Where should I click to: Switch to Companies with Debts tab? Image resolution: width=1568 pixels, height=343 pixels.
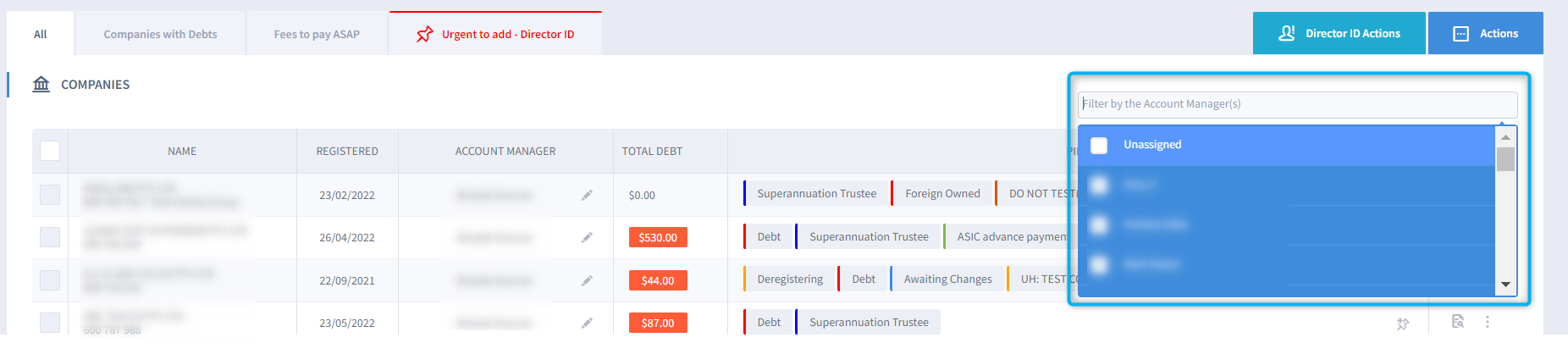[160, 34]
